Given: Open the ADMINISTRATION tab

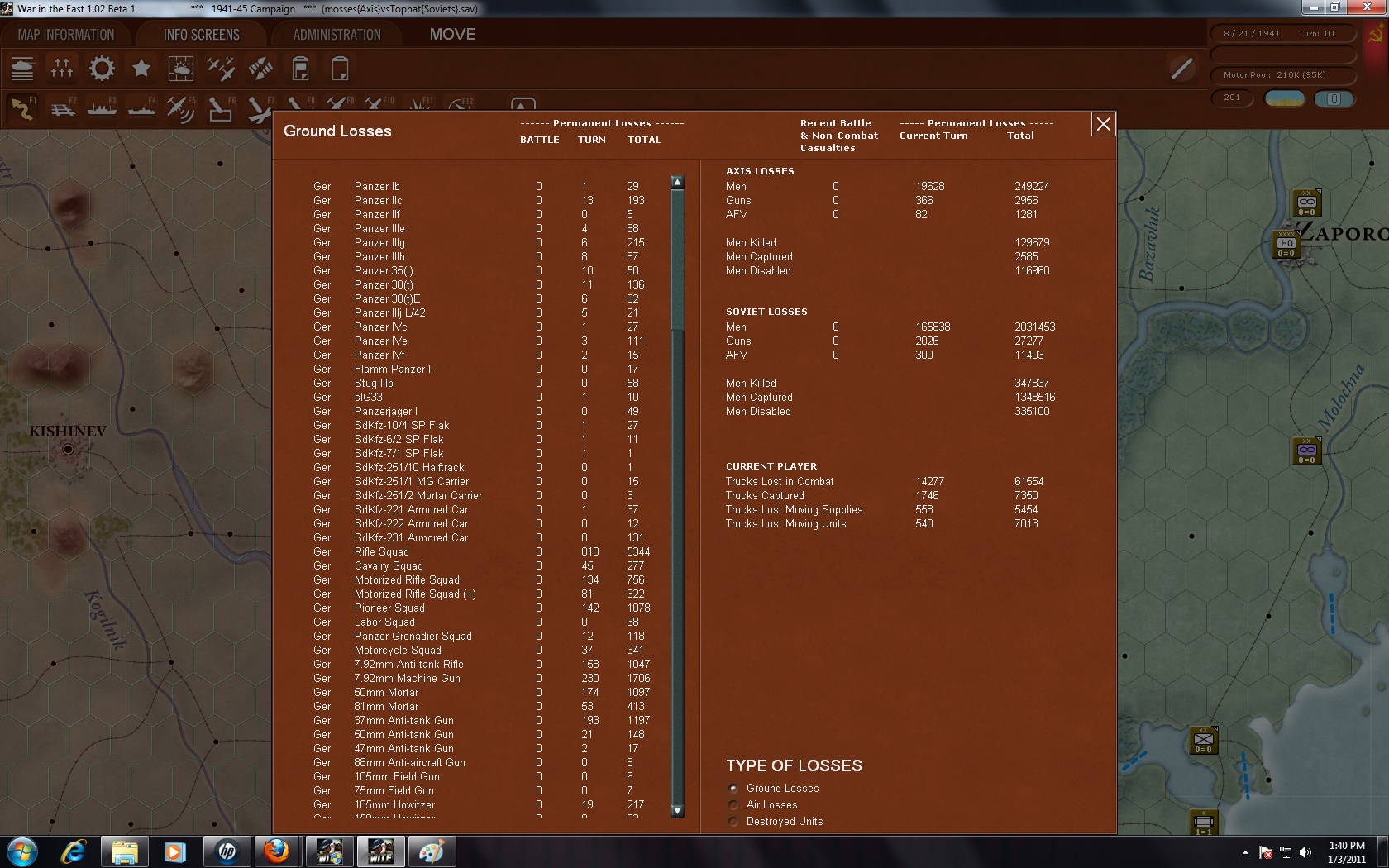Looking at the screenshot, I should coord(337,35).
